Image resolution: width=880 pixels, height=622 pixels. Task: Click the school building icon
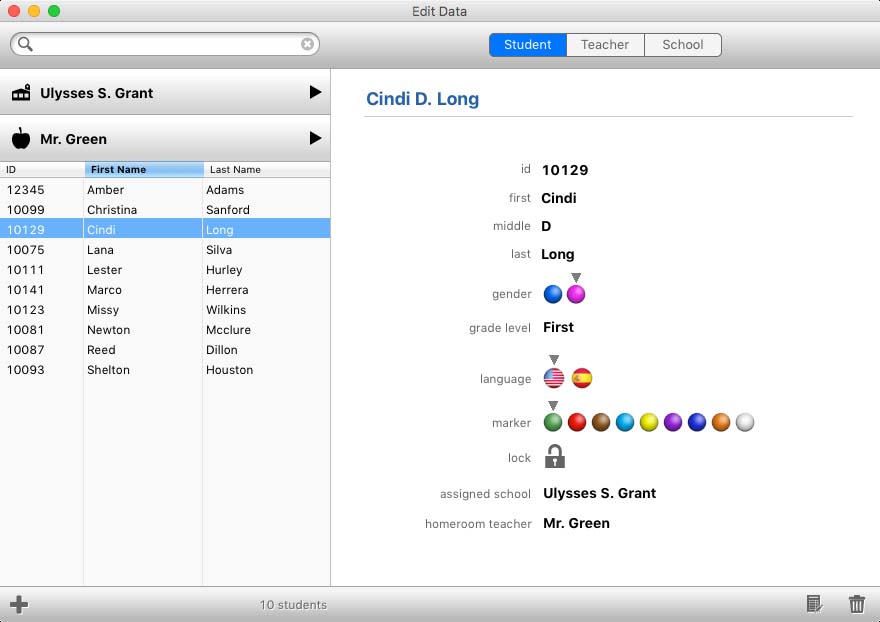click(x=21, y=93)
